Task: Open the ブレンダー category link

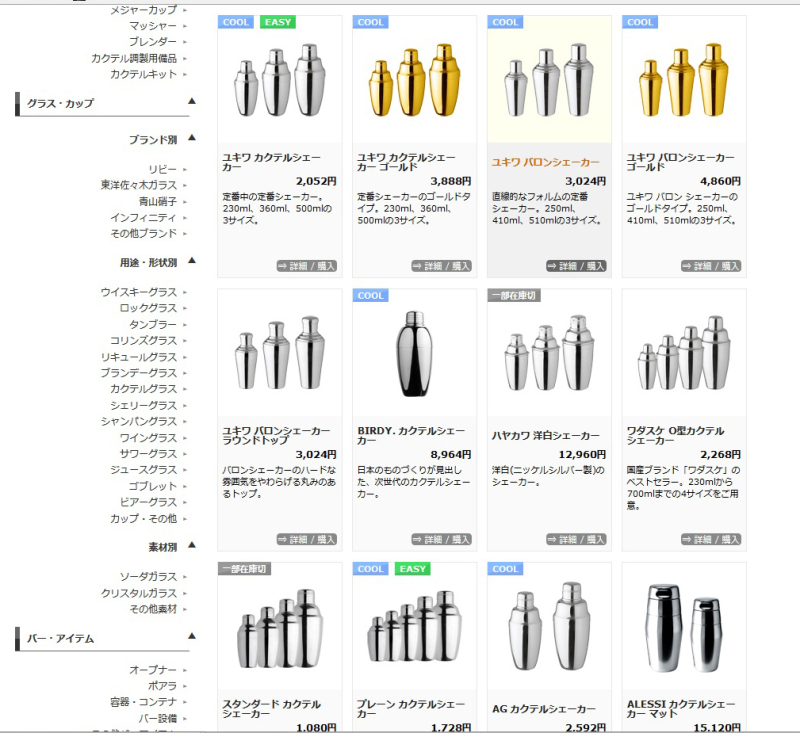Action: (153, 42)
